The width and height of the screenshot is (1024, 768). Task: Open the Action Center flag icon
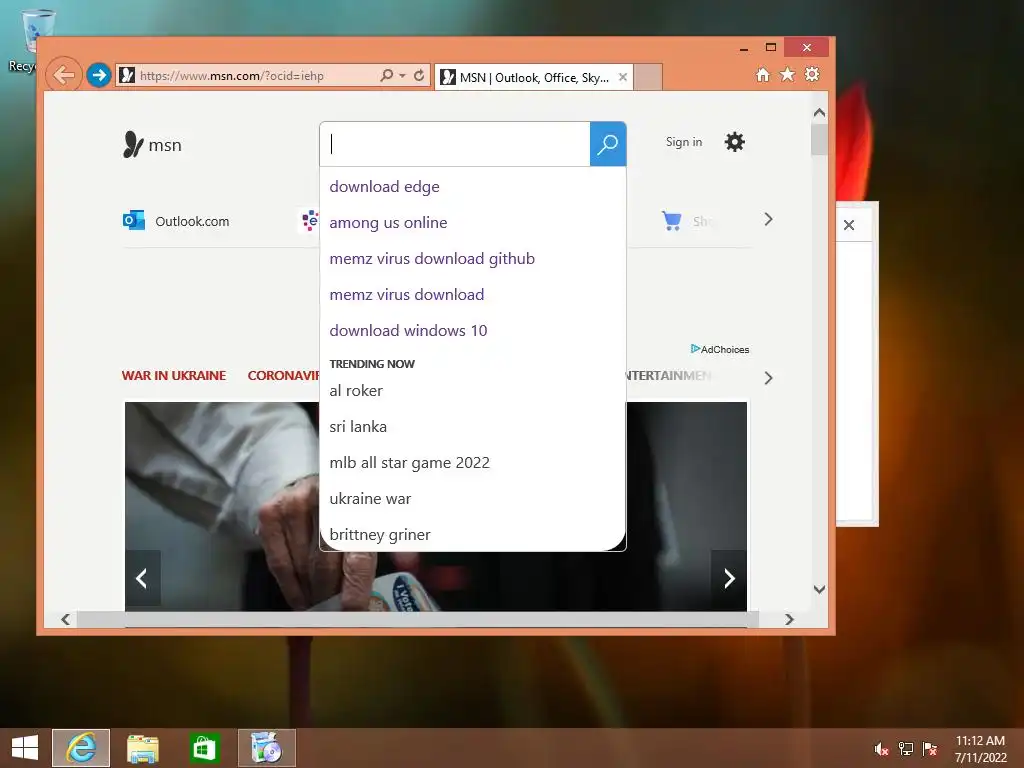pyautogui.click(x=930, y=749)
